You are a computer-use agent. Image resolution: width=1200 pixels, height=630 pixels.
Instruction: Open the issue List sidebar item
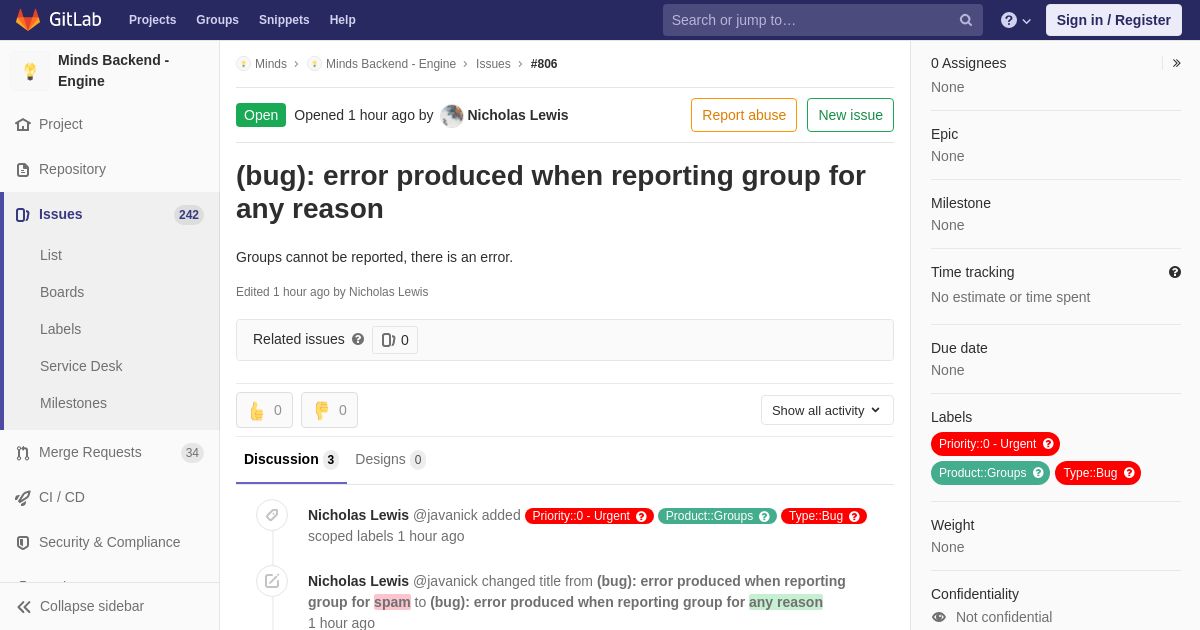pyautogui.click(x=51, y=255)
